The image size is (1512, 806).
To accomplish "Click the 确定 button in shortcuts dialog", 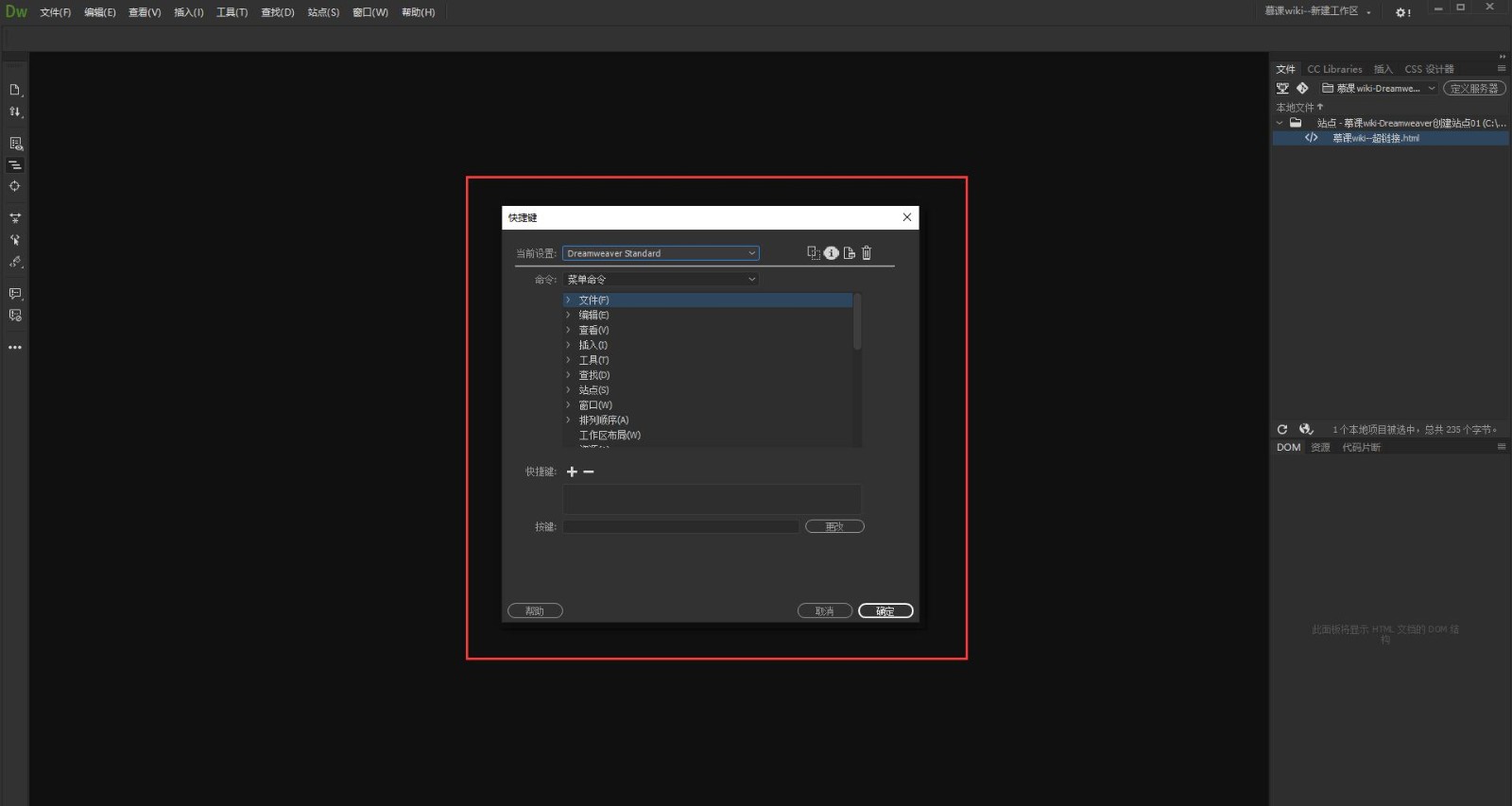I will click(885, 611).
